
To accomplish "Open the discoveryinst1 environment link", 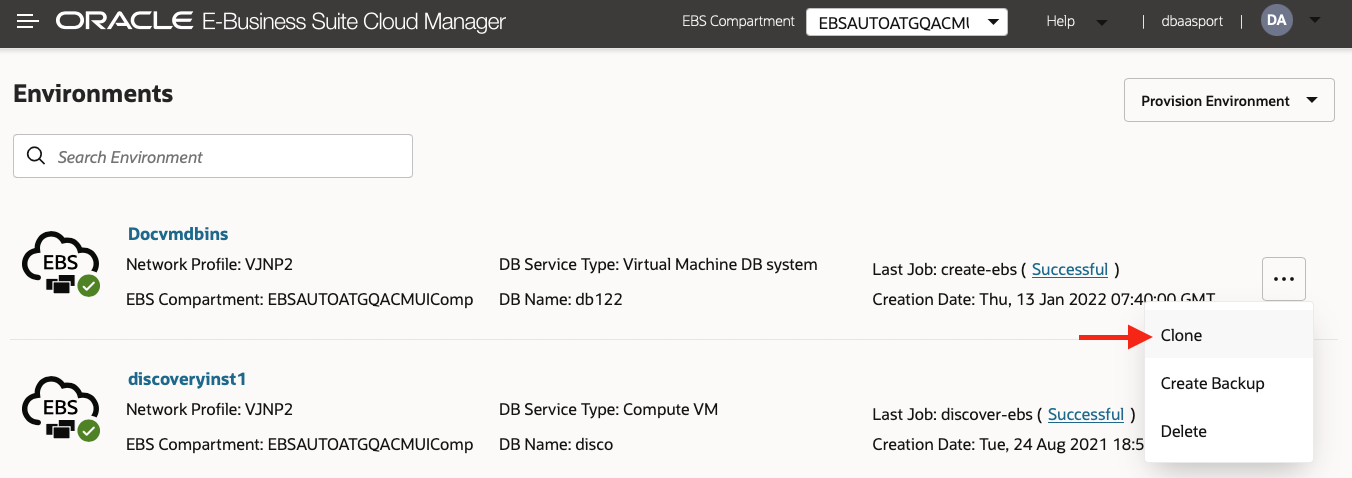I will [187, 379].
